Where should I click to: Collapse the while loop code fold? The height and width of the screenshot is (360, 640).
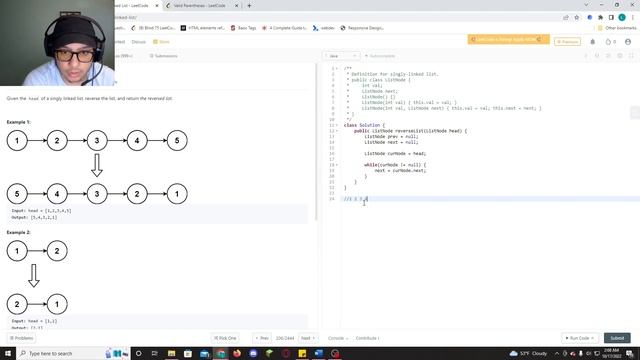pos(337,165)
